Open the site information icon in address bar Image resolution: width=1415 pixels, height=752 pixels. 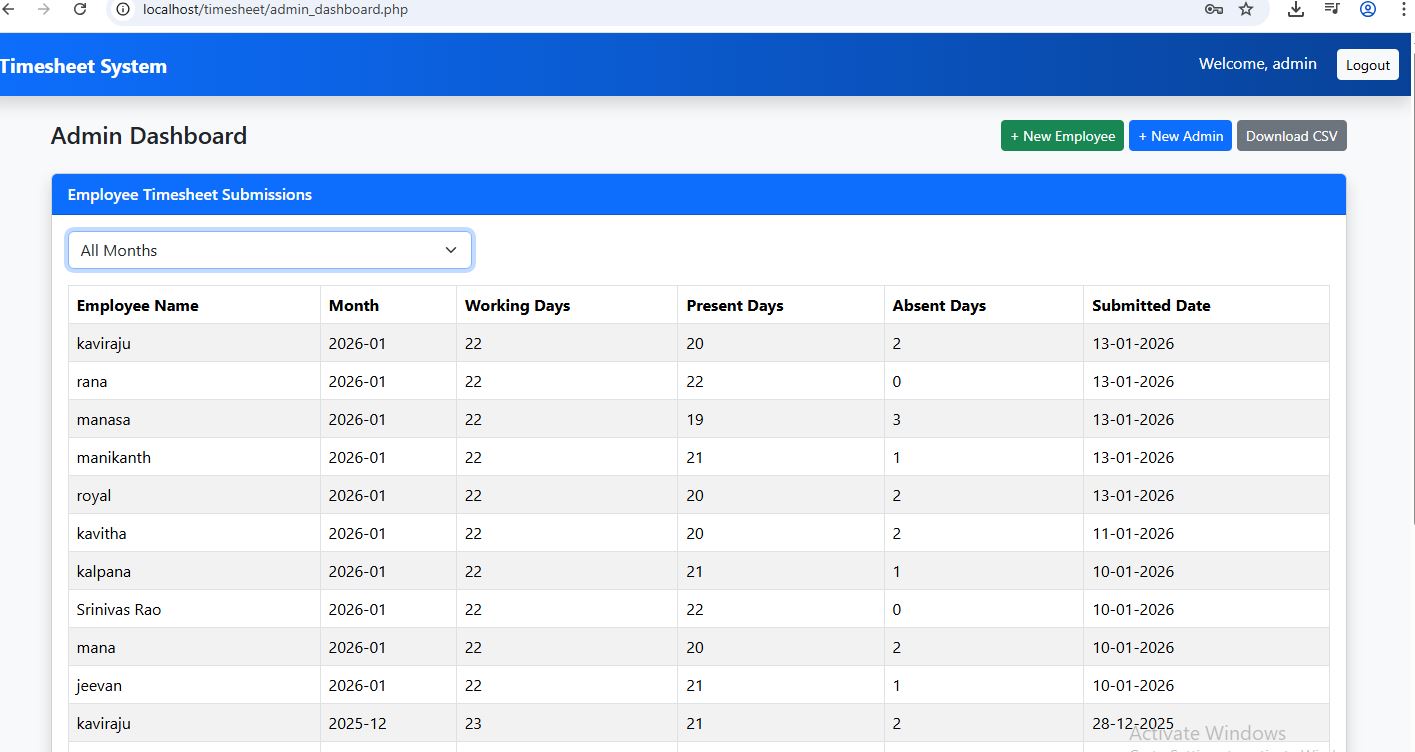123,9
